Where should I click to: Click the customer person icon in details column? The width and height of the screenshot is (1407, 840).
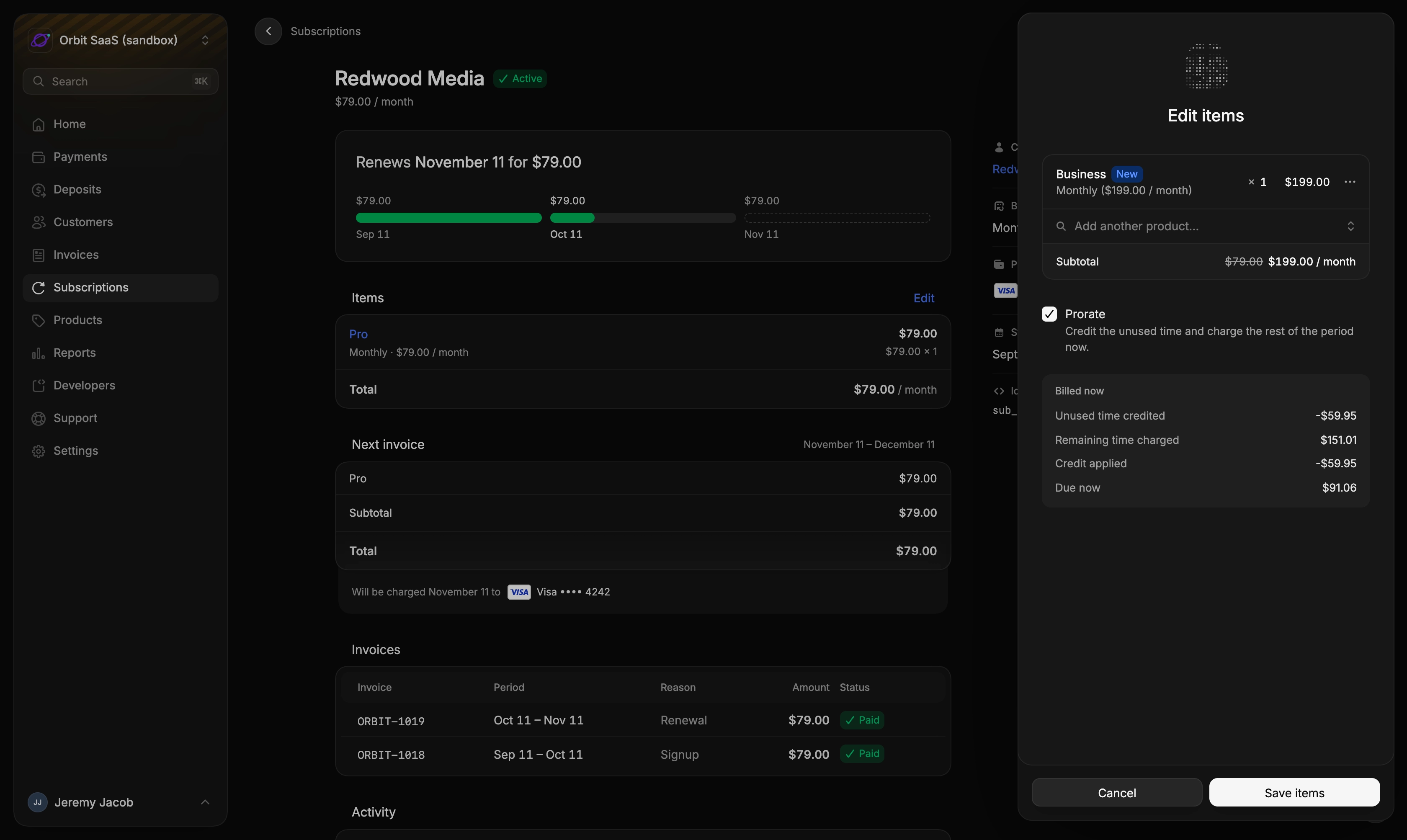pos(999,147)
